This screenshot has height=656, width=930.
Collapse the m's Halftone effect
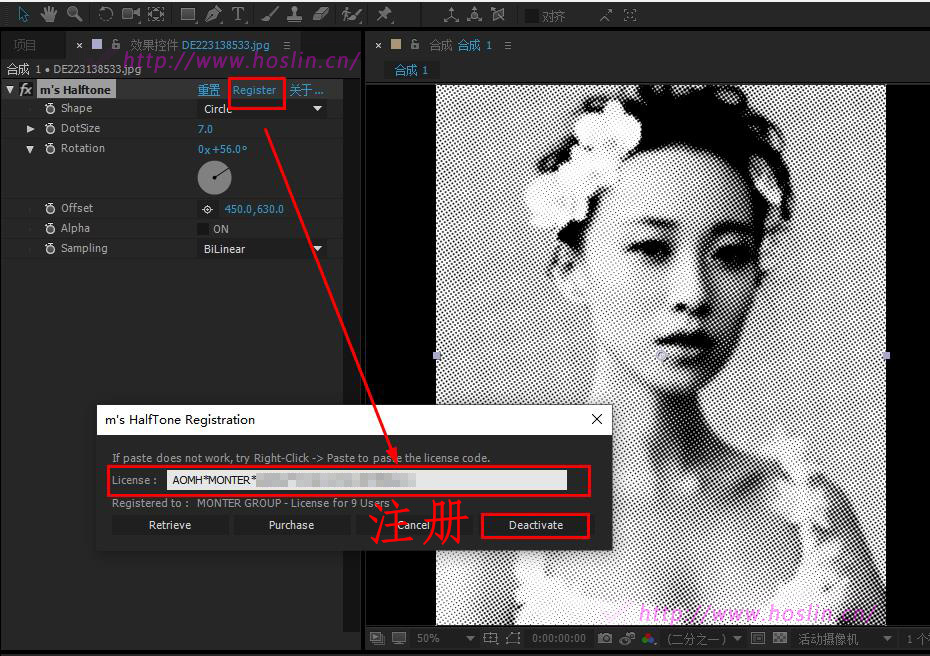click(x=10, y=90)
